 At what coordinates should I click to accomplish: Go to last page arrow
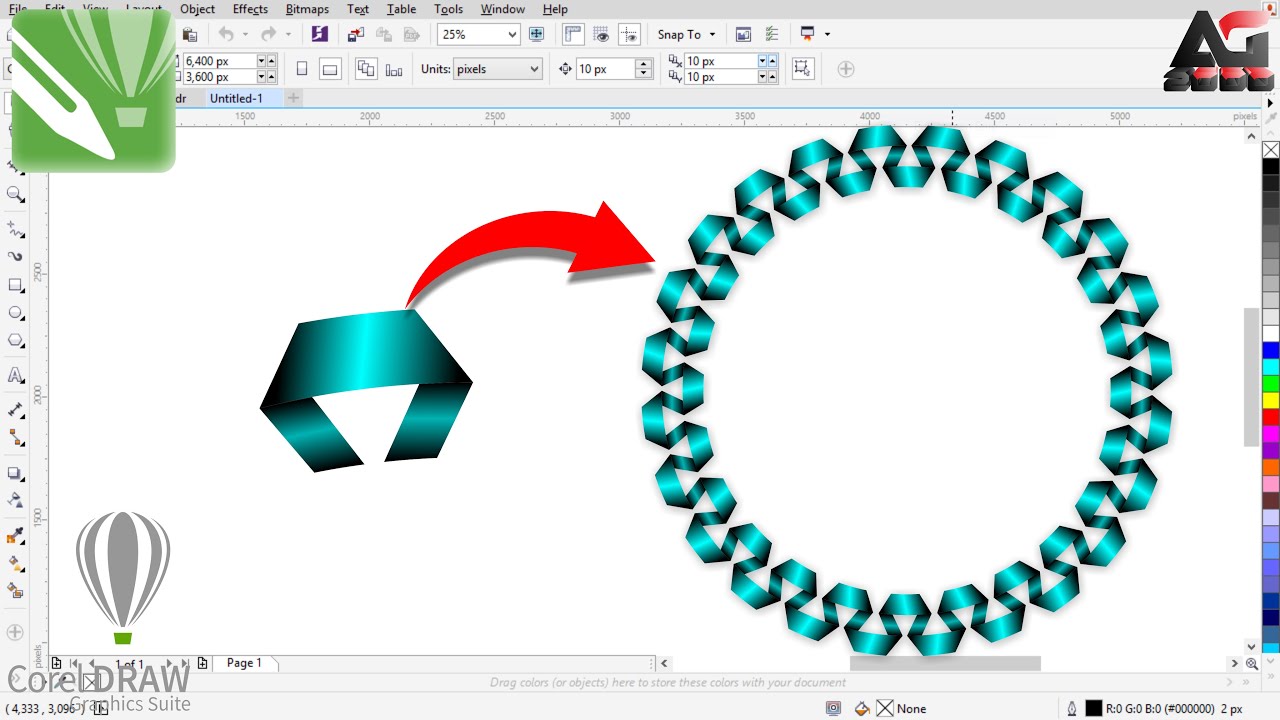pos(184,663)
